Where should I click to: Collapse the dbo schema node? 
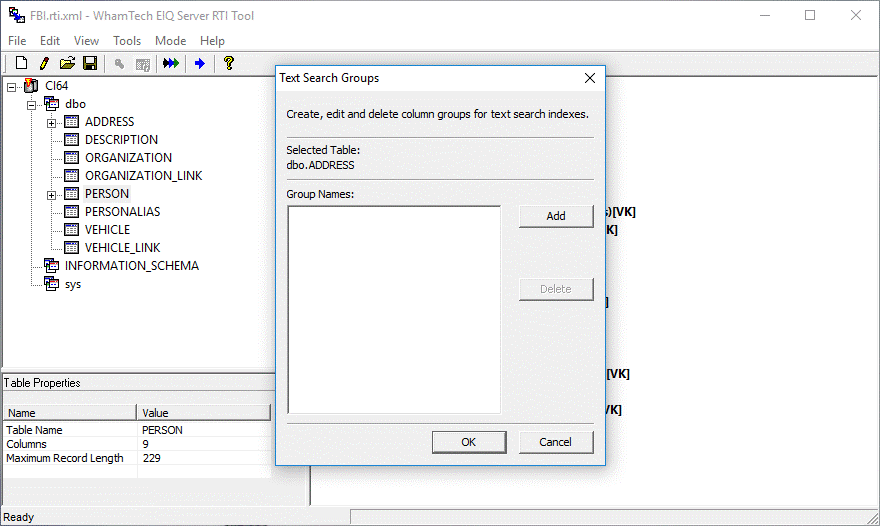tap(32, 104)
